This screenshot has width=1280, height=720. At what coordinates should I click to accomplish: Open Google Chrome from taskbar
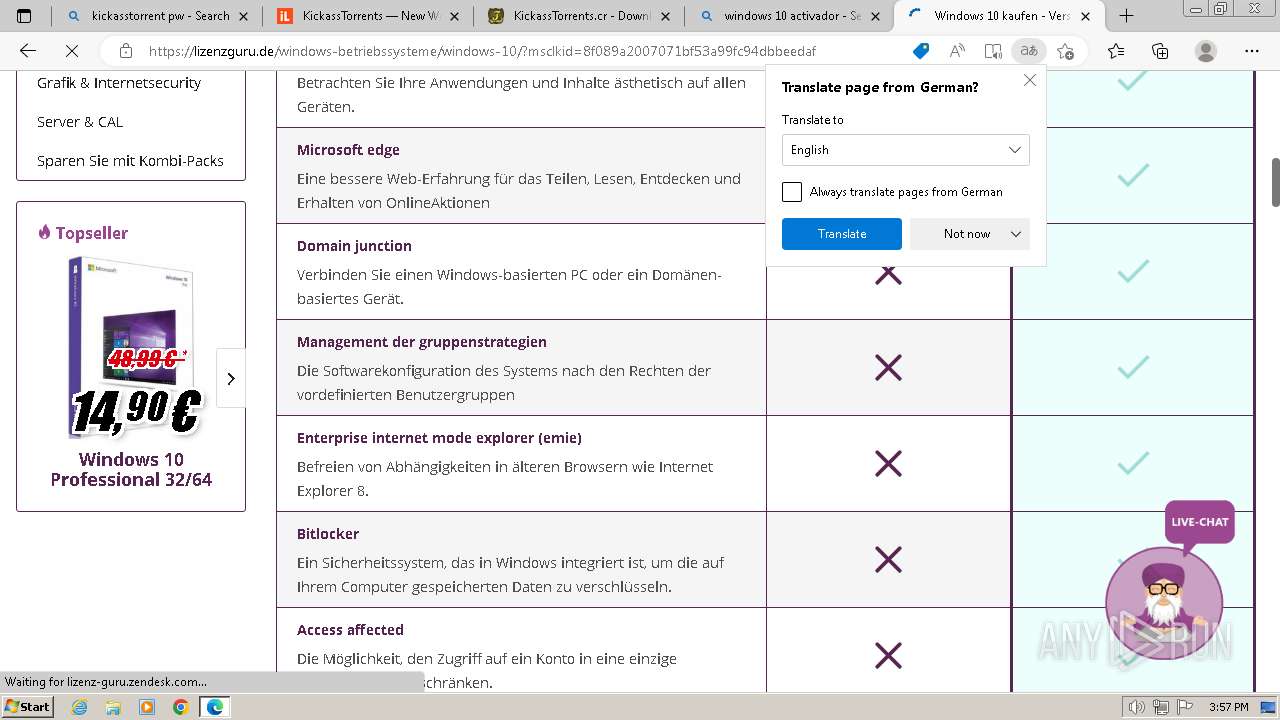(x=180, y=707)
